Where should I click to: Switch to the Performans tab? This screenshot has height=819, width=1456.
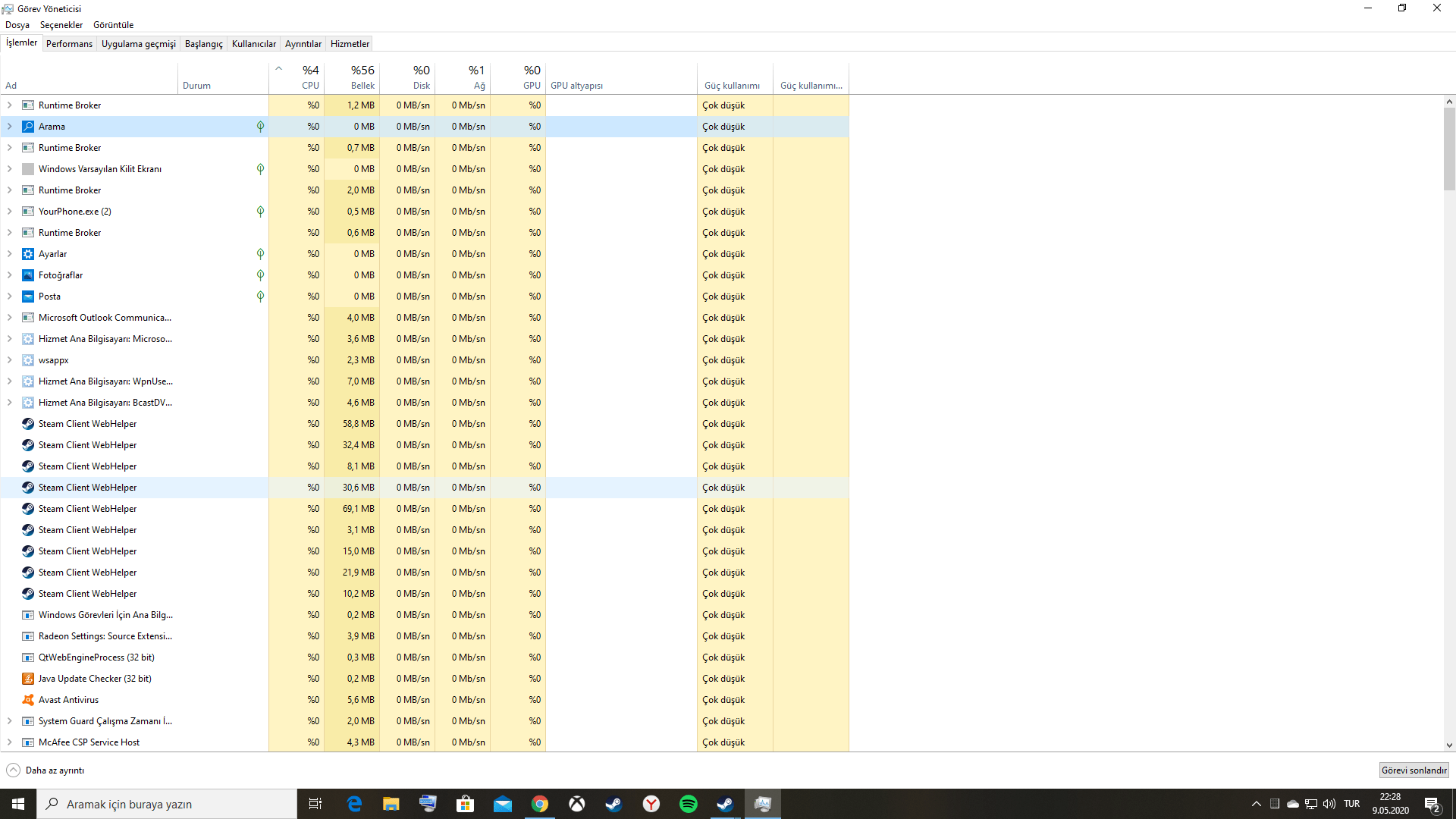pos(69,44)
